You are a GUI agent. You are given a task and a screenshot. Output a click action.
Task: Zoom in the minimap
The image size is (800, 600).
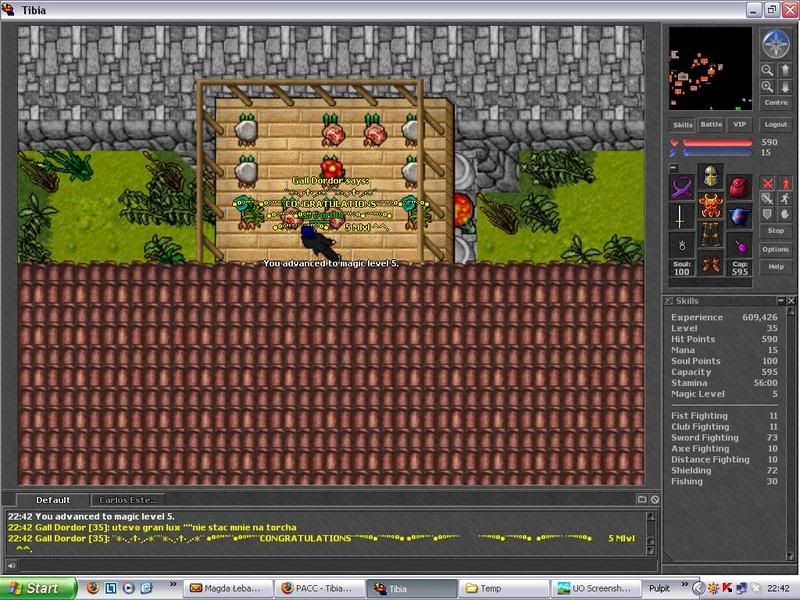(x=767, y=87)
